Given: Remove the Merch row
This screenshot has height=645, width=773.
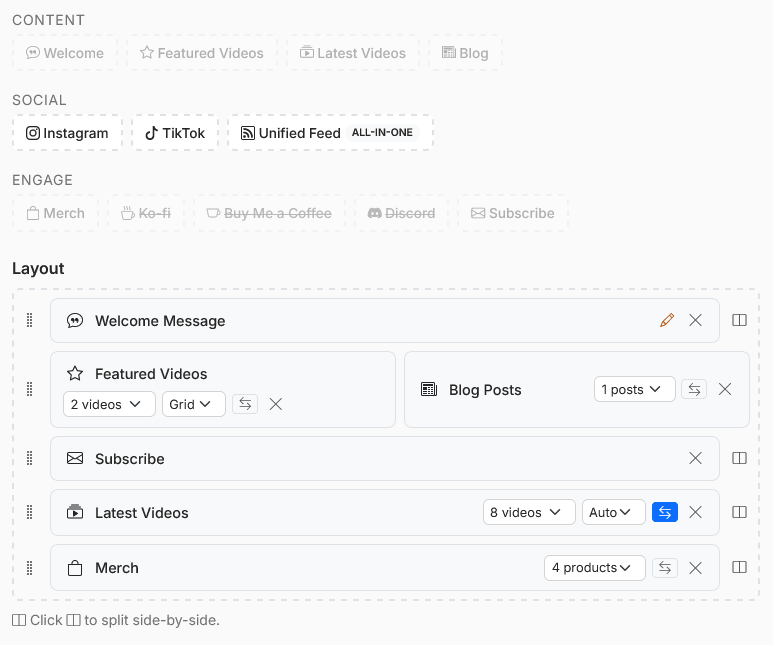Looking at the screenshot, I should click(695, 568).
